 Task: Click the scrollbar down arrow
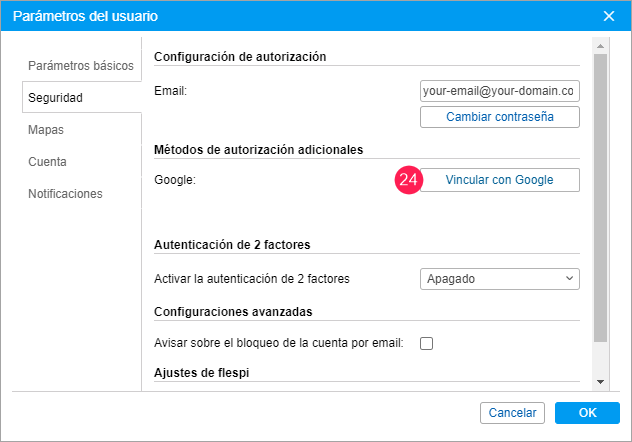click(x=600, y=382)
